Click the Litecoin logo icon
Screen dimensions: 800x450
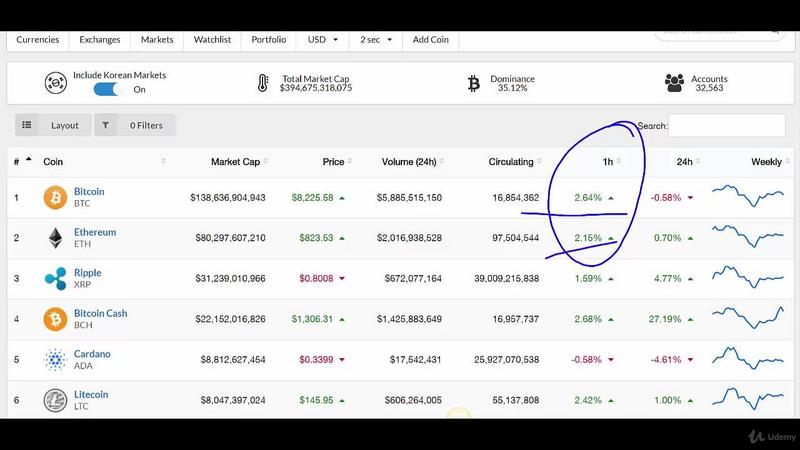[x=55, y=400]
